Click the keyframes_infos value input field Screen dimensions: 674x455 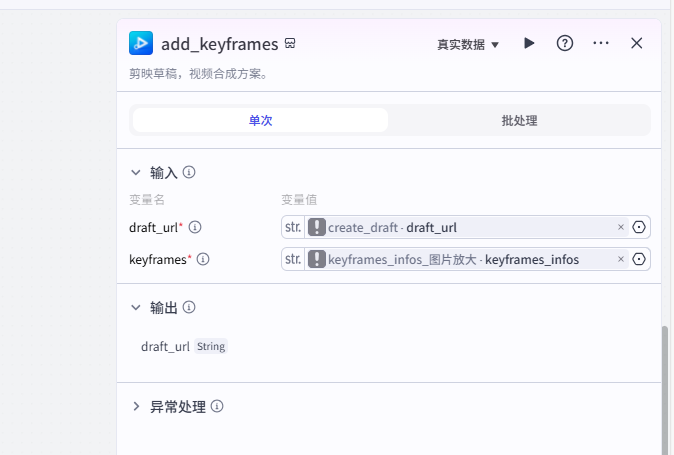coord(460,259)
